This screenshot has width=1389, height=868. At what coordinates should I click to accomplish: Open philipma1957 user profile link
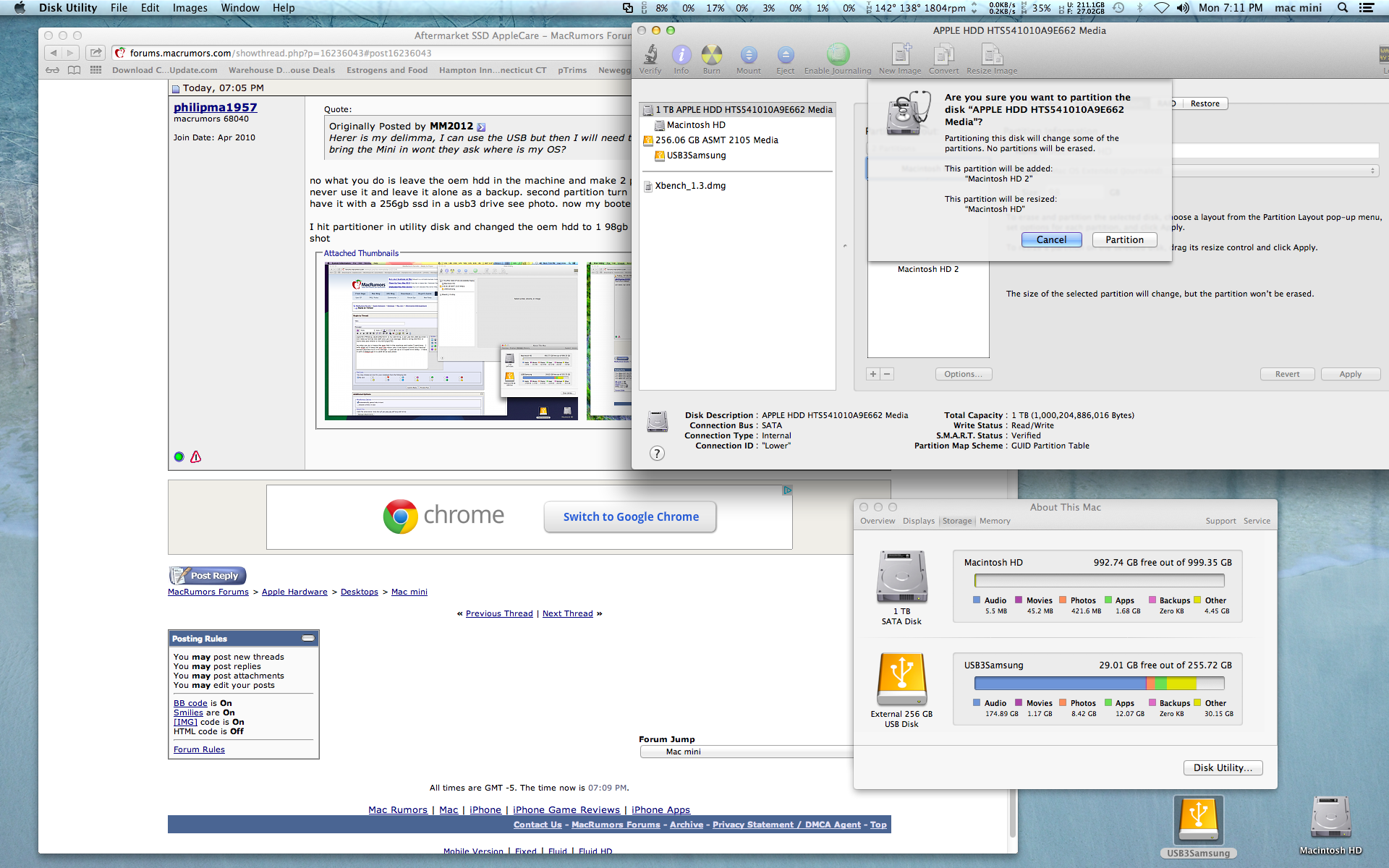(x=215, y=107)
